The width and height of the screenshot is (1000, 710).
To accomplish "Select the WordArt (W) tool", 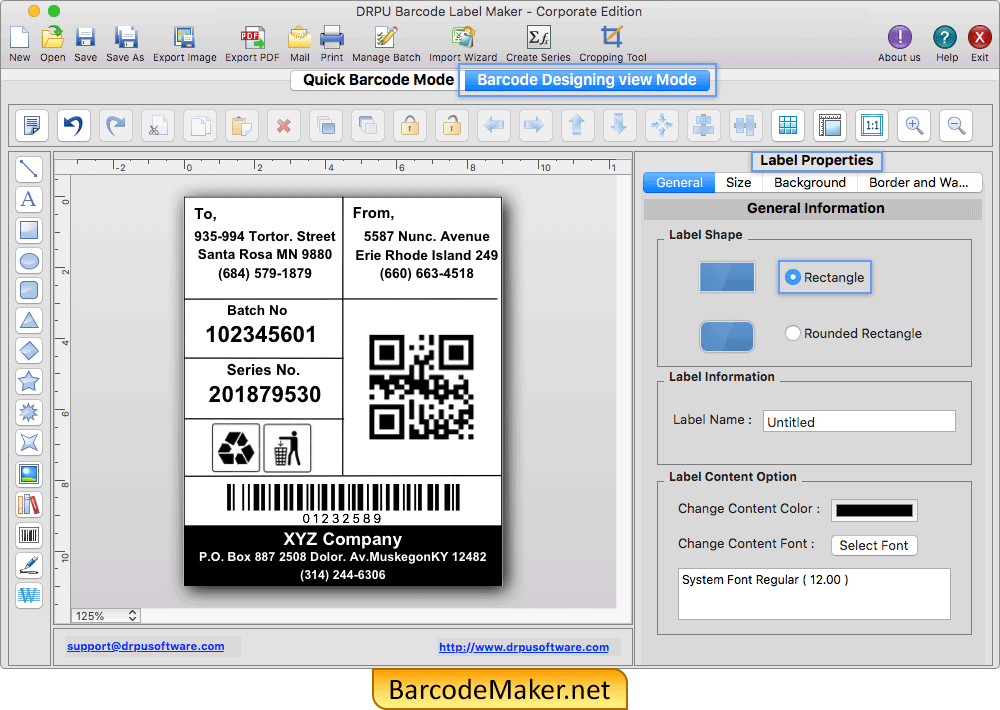I will 29,596.
